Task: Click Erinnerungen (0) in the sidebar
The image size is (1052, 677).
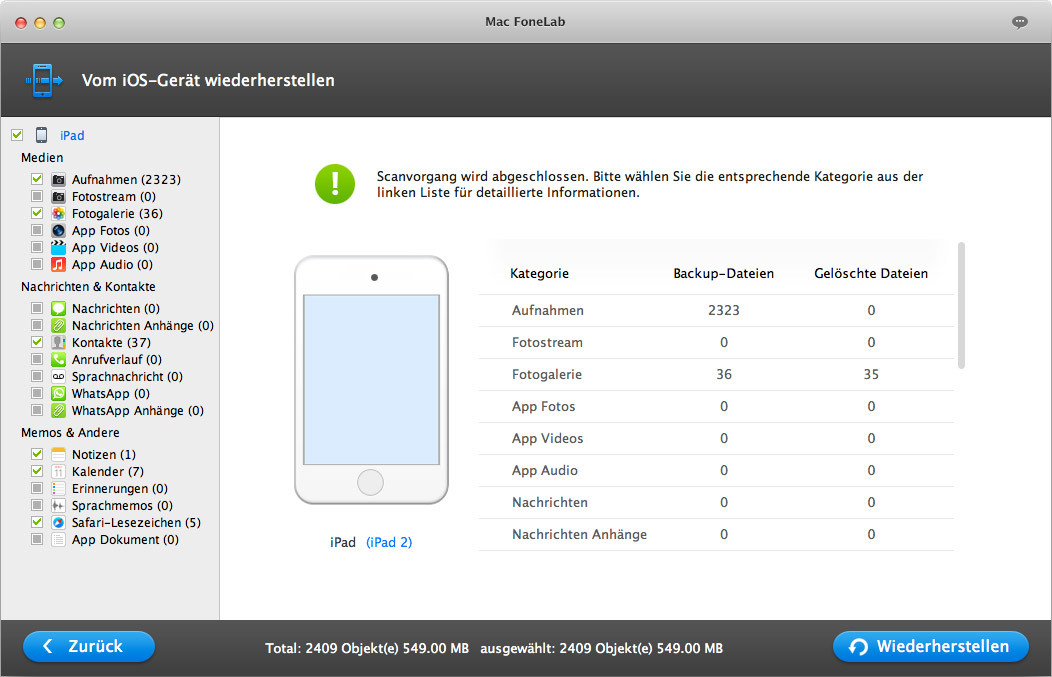Action: (120, 488)
